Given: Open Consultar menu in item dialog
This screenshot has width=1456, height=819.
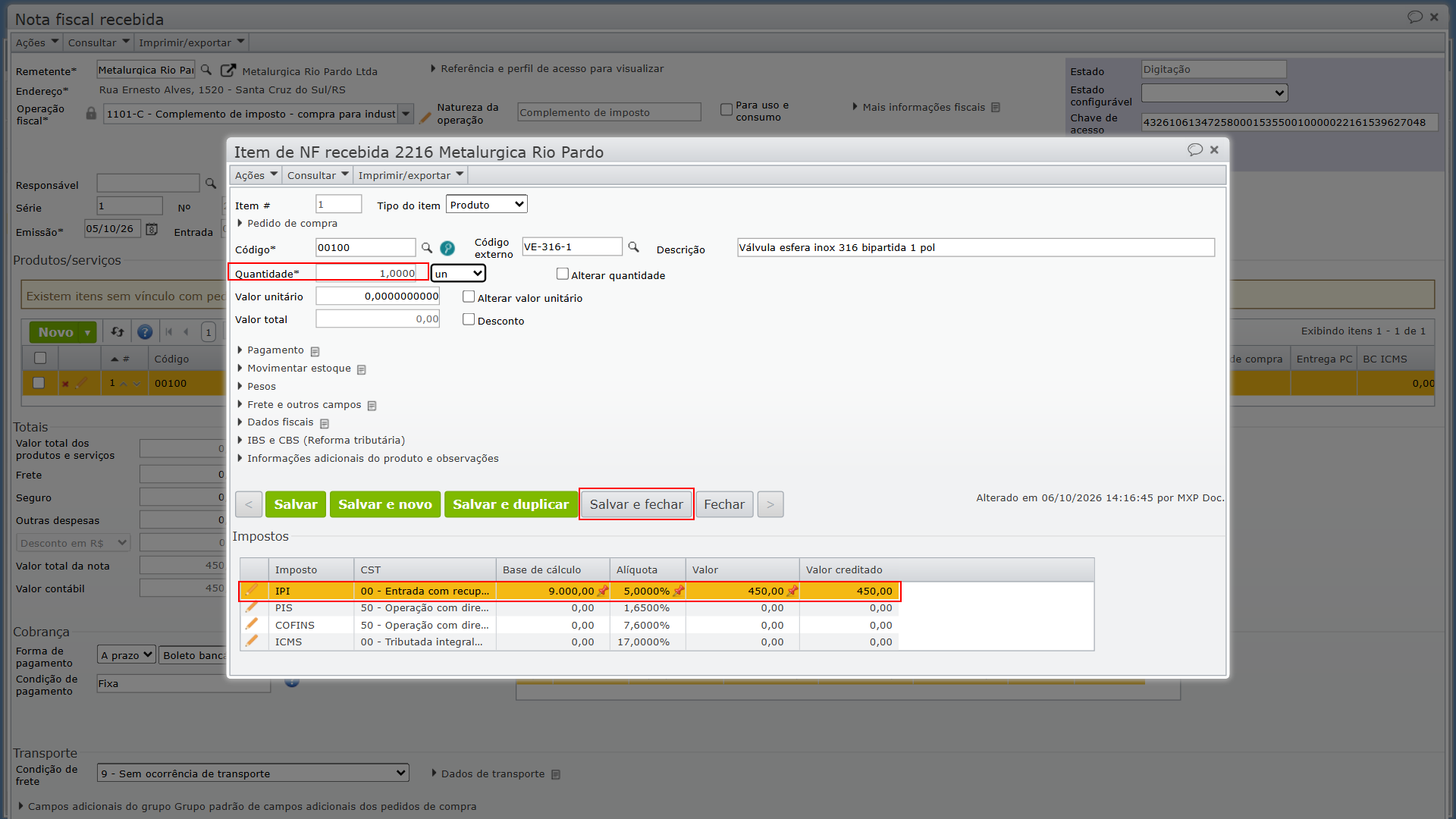Looking at the screenshot, I should click(318, 175).
